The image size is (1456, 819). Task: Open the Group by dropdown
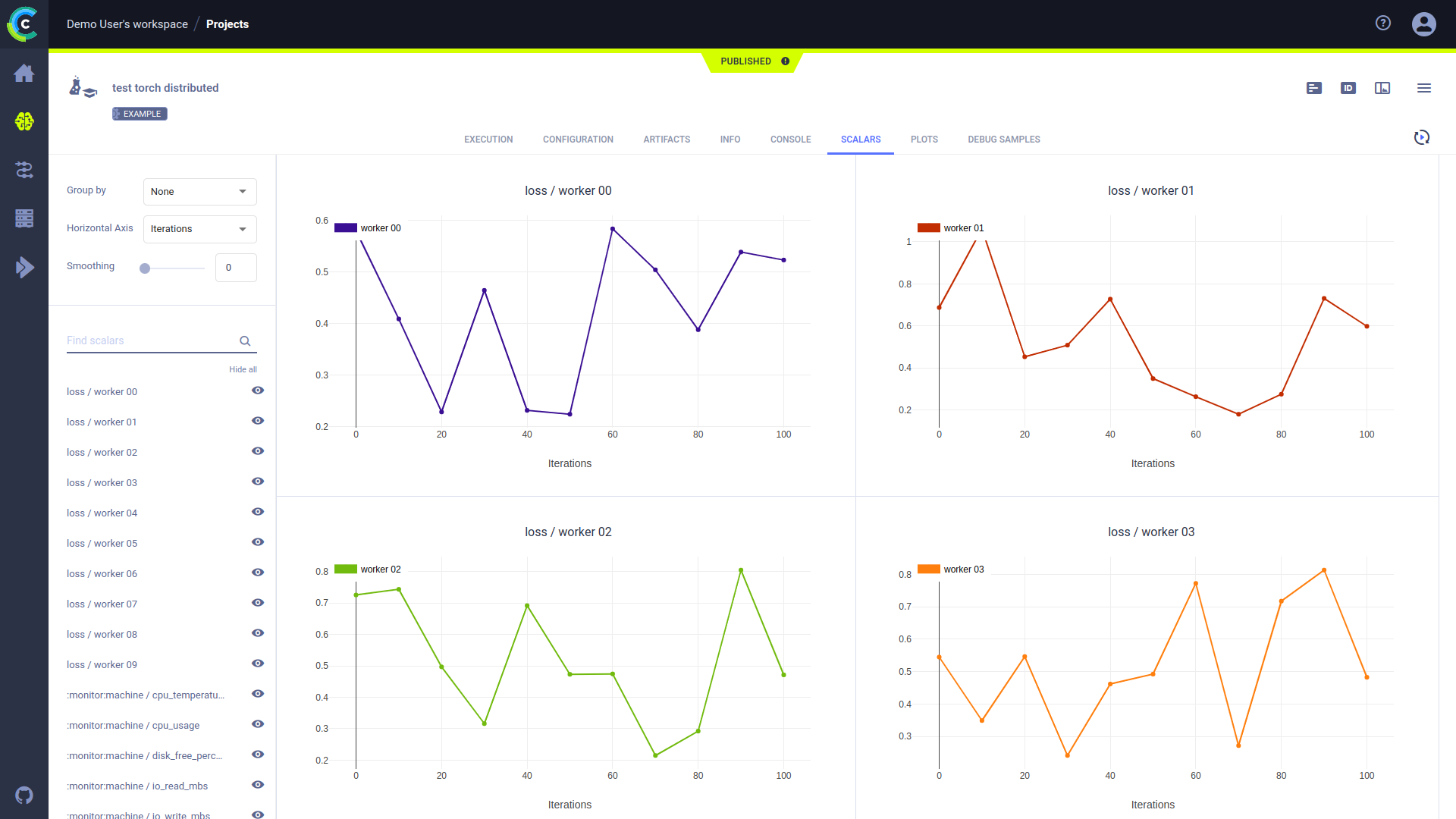[x=198, y=191]
